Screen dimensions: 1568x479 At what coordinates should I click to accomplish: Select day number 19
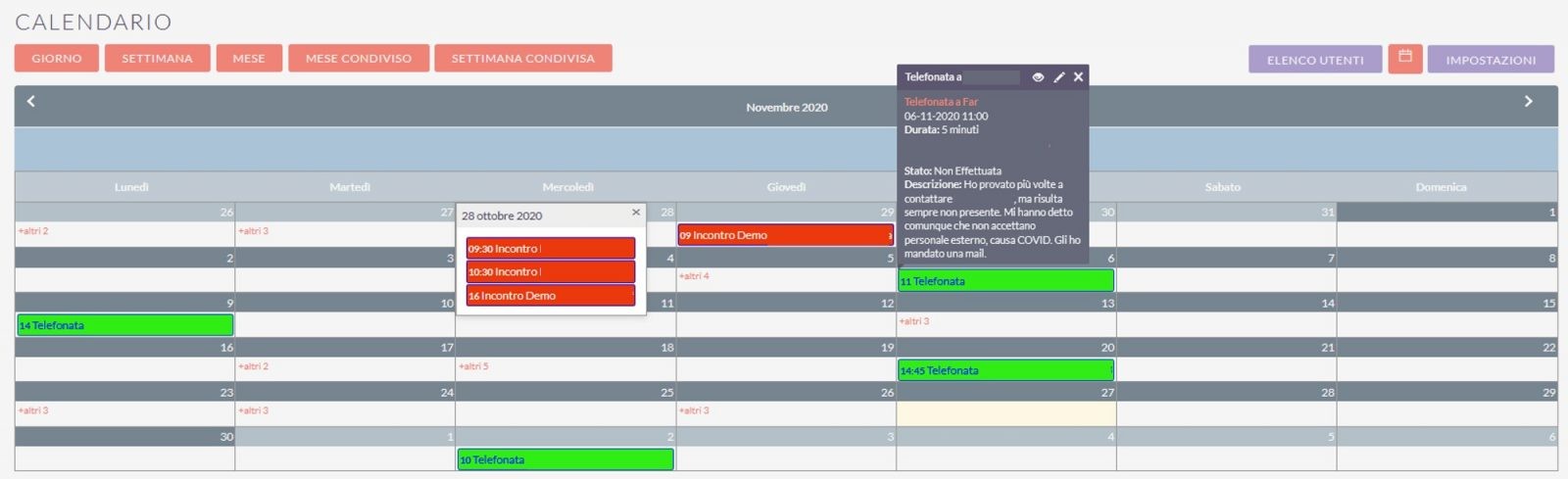tap(887, 348)
